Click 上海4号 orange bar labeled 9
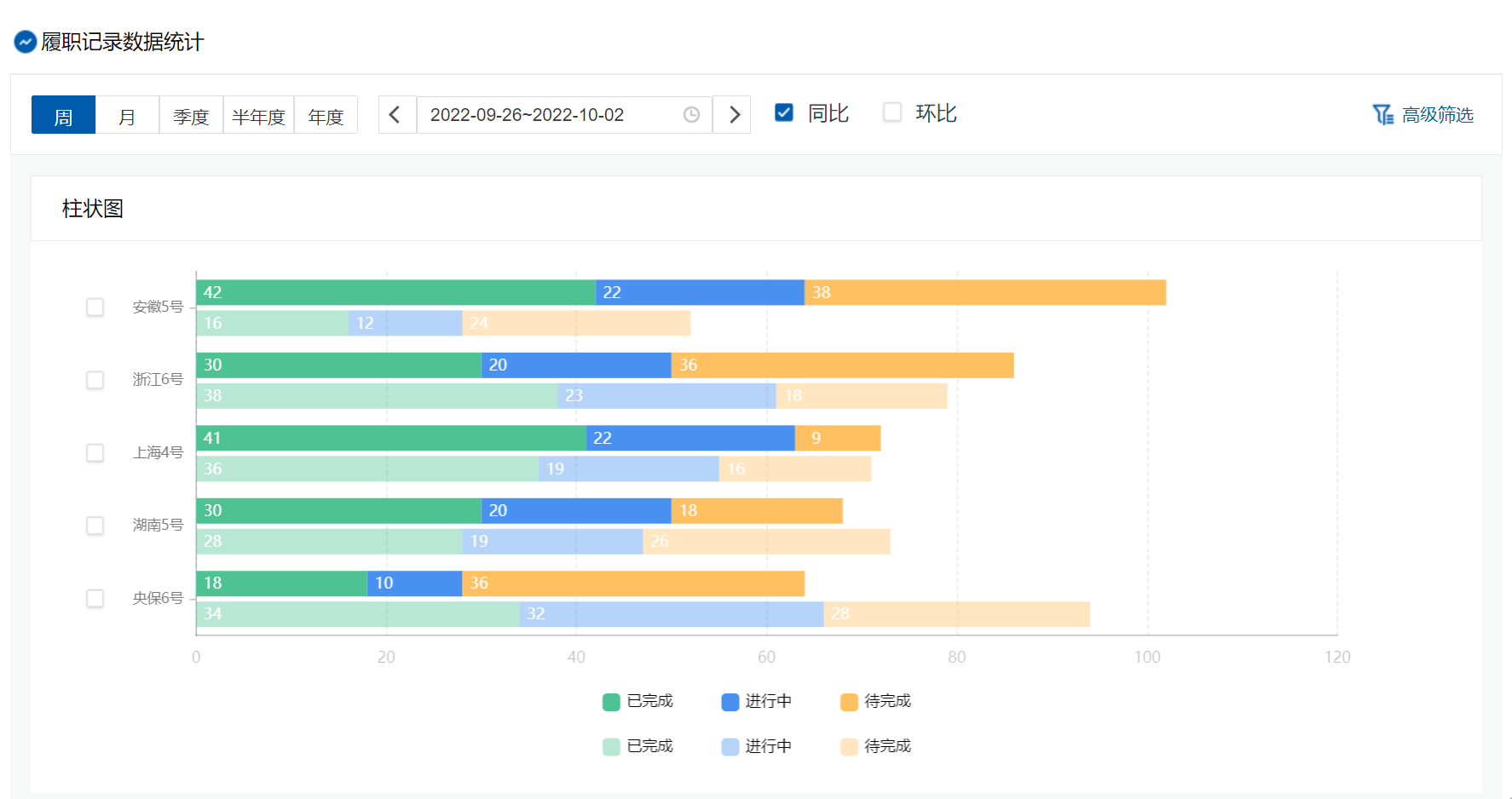Viewport: 1512px width, 799px height. point(838,438)
